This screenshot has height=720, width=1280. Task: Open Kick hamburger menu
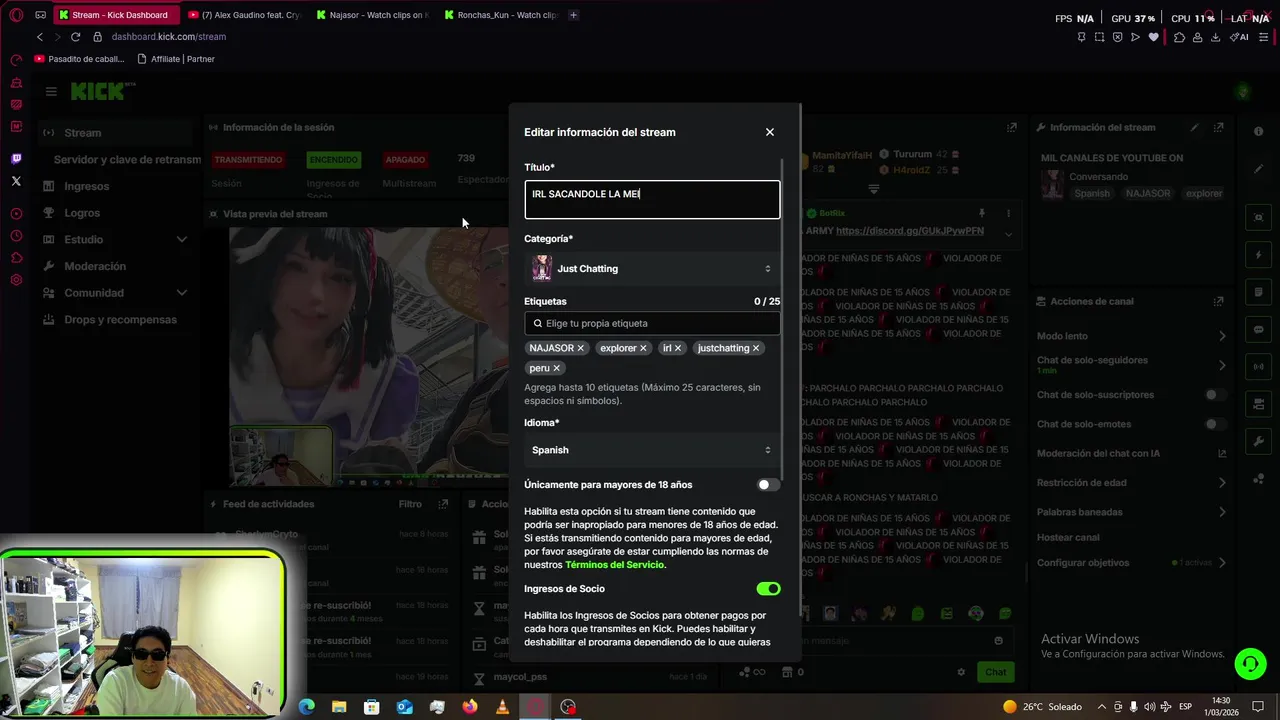pyautogui.click(x=51, y=91)
